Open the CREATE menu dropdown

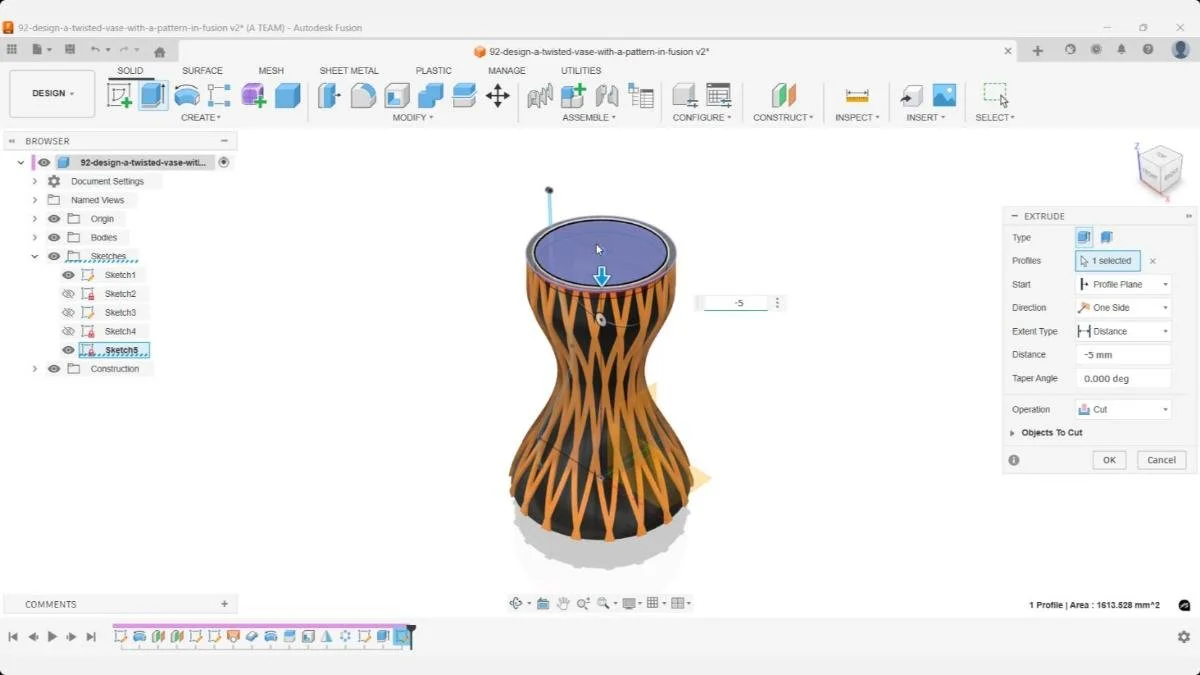pyautogui.click(x=201, y=117)
